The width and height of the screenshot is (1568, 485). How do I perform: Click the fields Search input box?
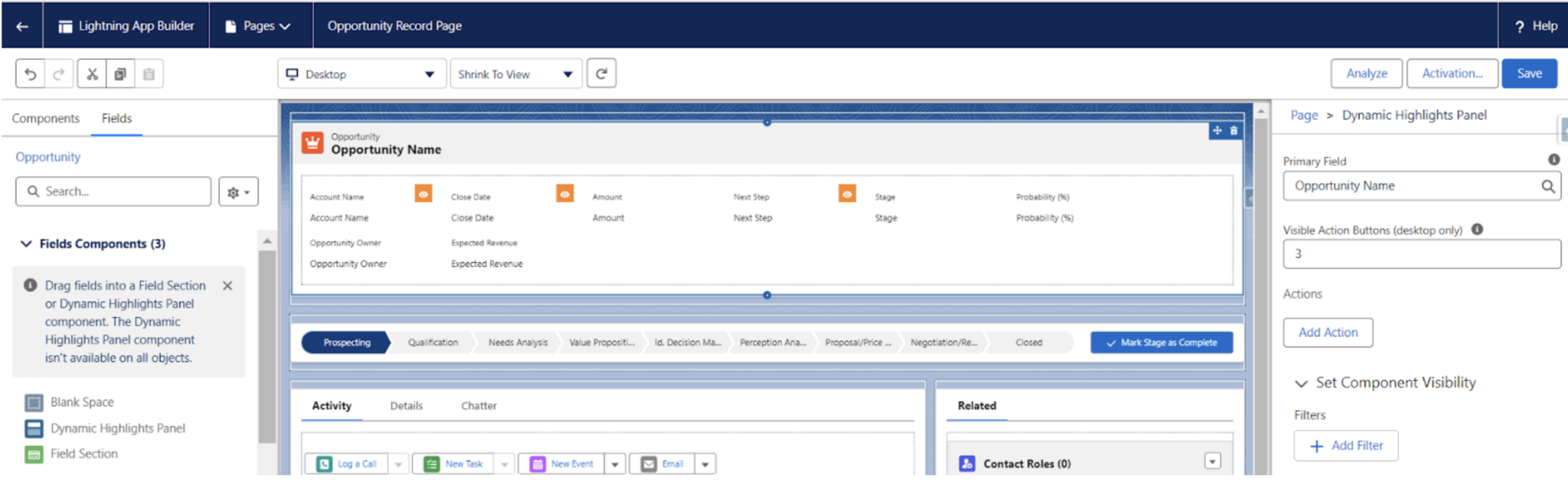pyautogui.click(x=113, y=192)
